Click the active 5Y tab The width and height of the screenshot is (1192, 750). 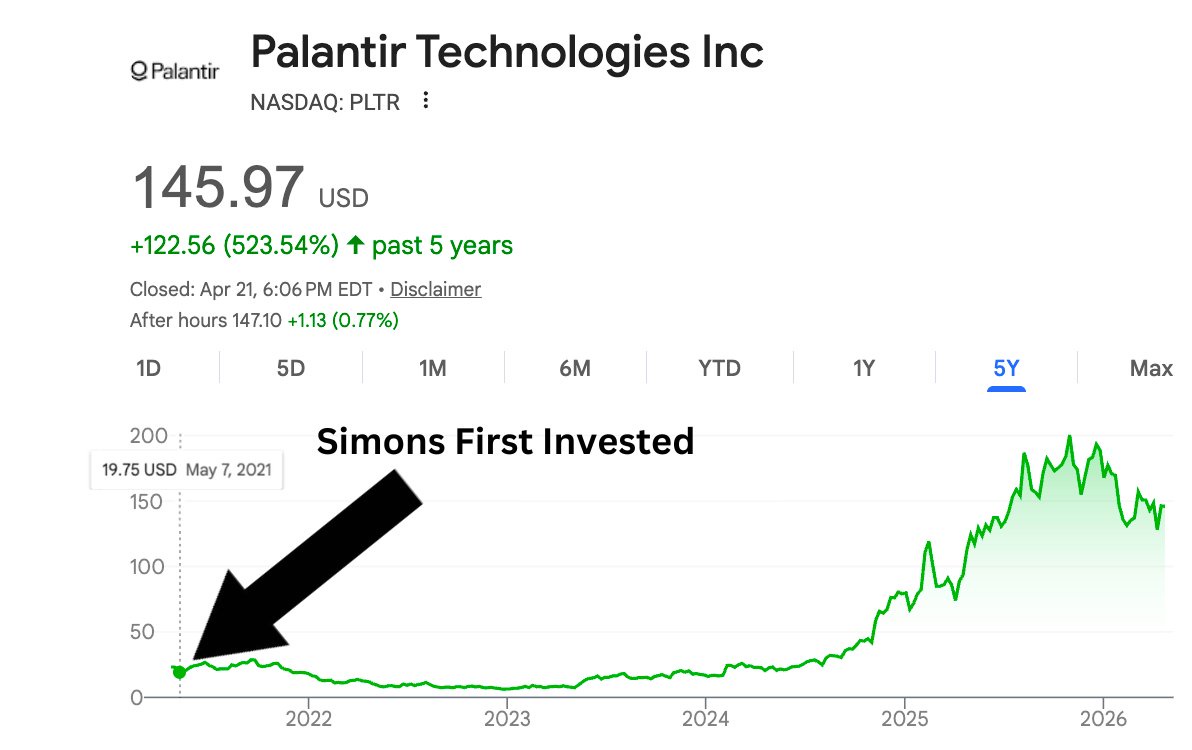pyautogui.click(x=1006, y=368)
